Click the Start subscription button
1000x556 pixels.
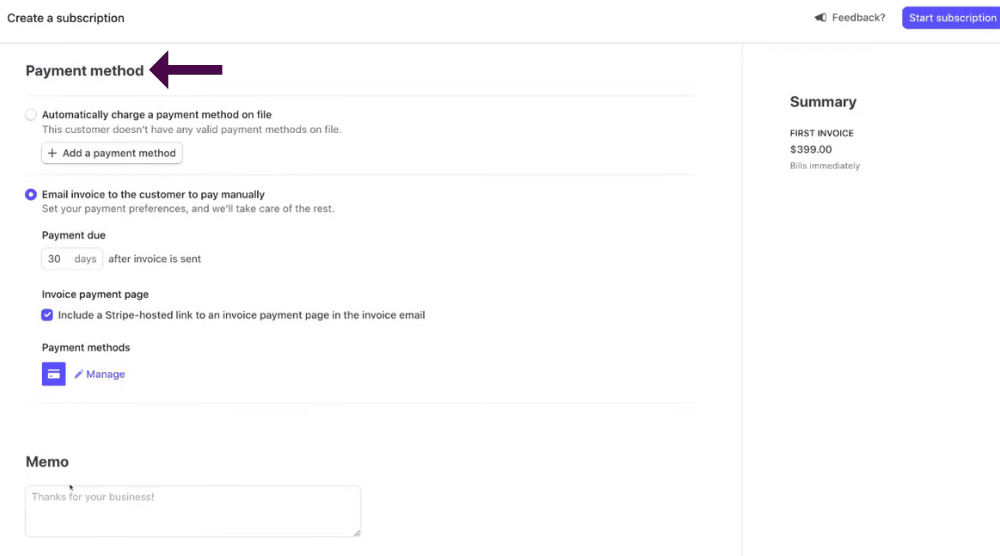click(951, 18)
